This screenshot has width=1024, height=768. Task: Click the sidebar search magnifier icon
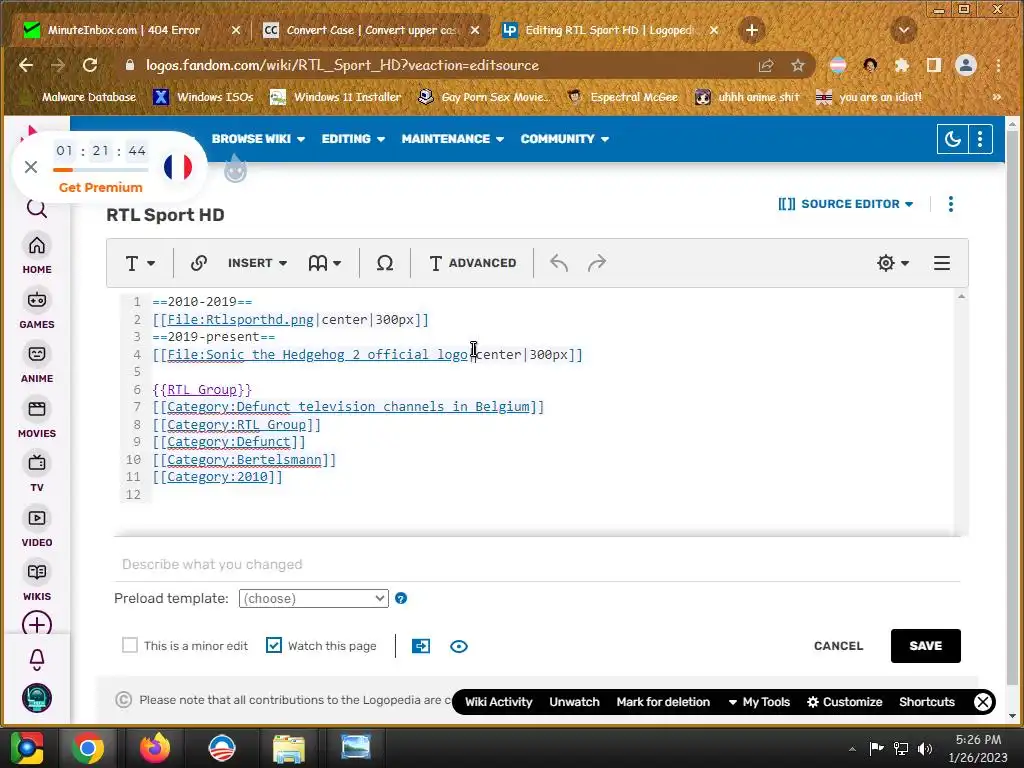point(37,208)
